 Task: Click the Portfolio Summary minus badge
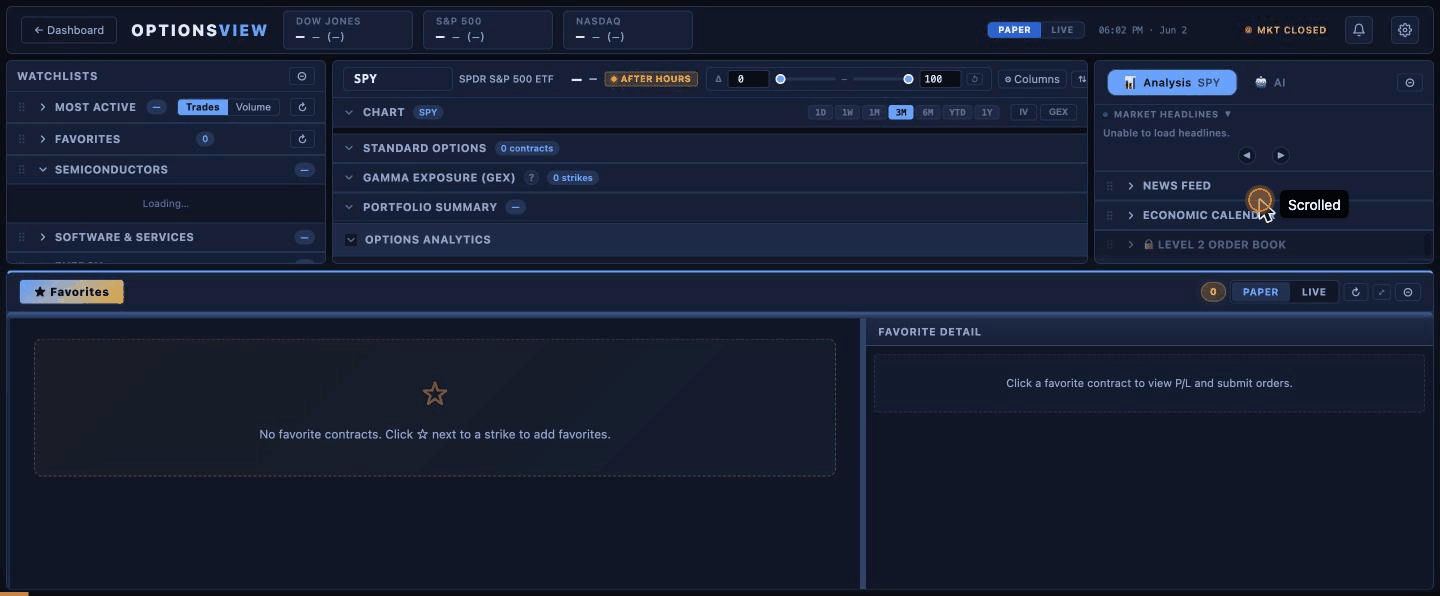(515, 207)
